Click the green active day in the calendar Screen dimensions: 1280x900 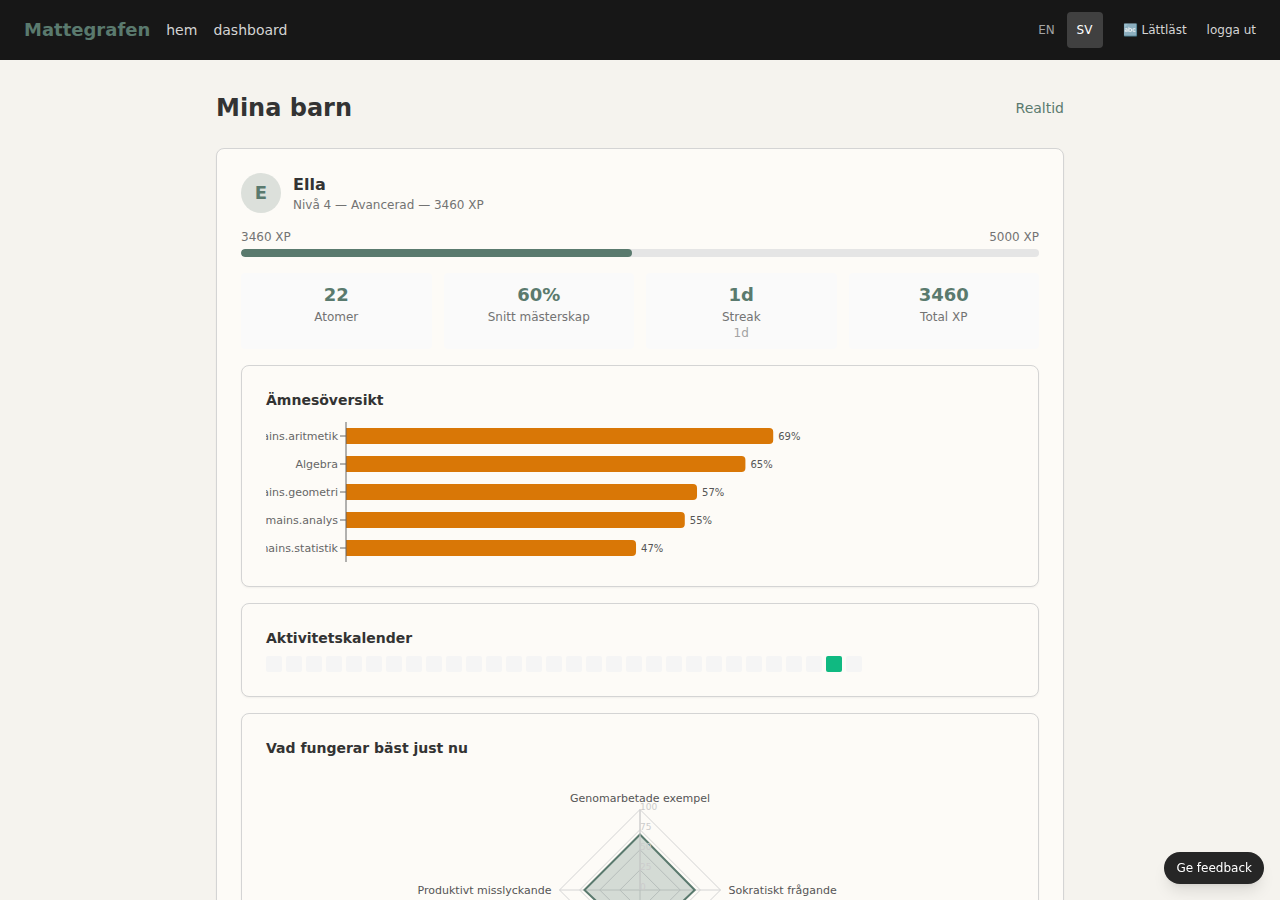click(x=834, y=664)
